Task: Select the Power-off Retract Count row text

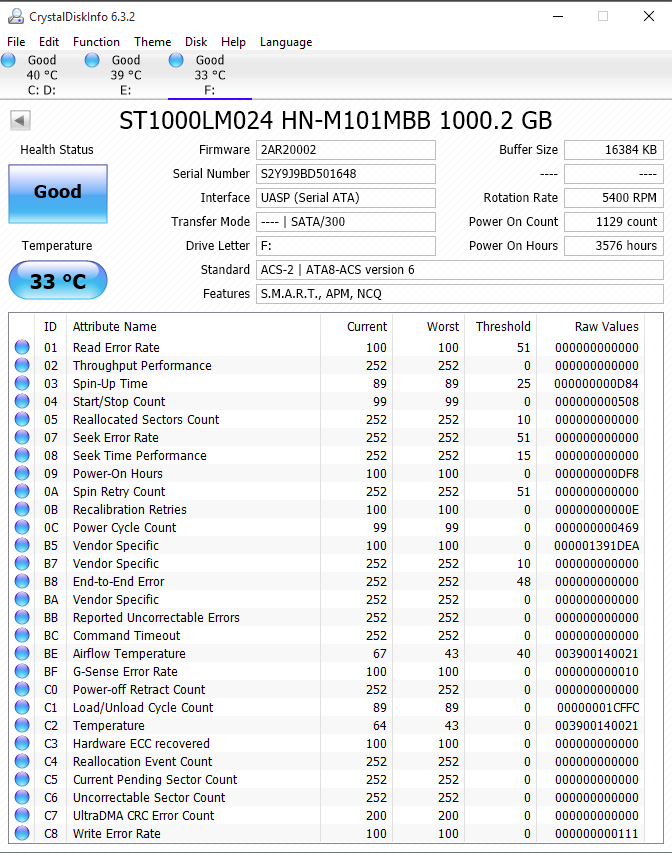Action: [x=139, y=689]
